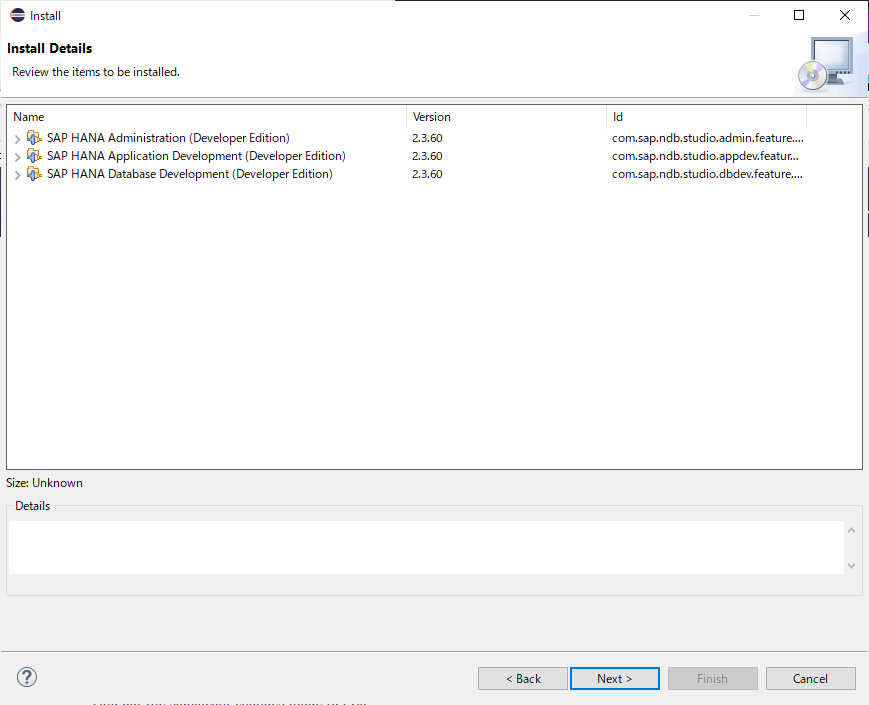The width and height of the screenshot is (869, 705).
Task: Click the com.sap.ndb.studio.appdev.featur id cell
Action: pyautogui.click(x=705, y=156)
